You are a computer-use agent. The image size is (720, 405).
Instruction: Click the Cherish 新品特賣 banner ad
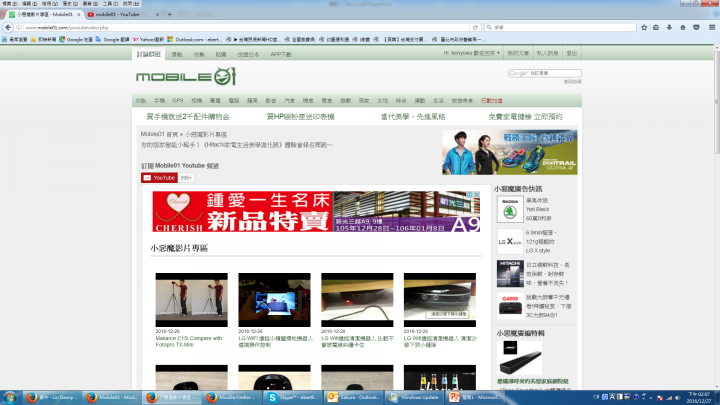(316, 212)
